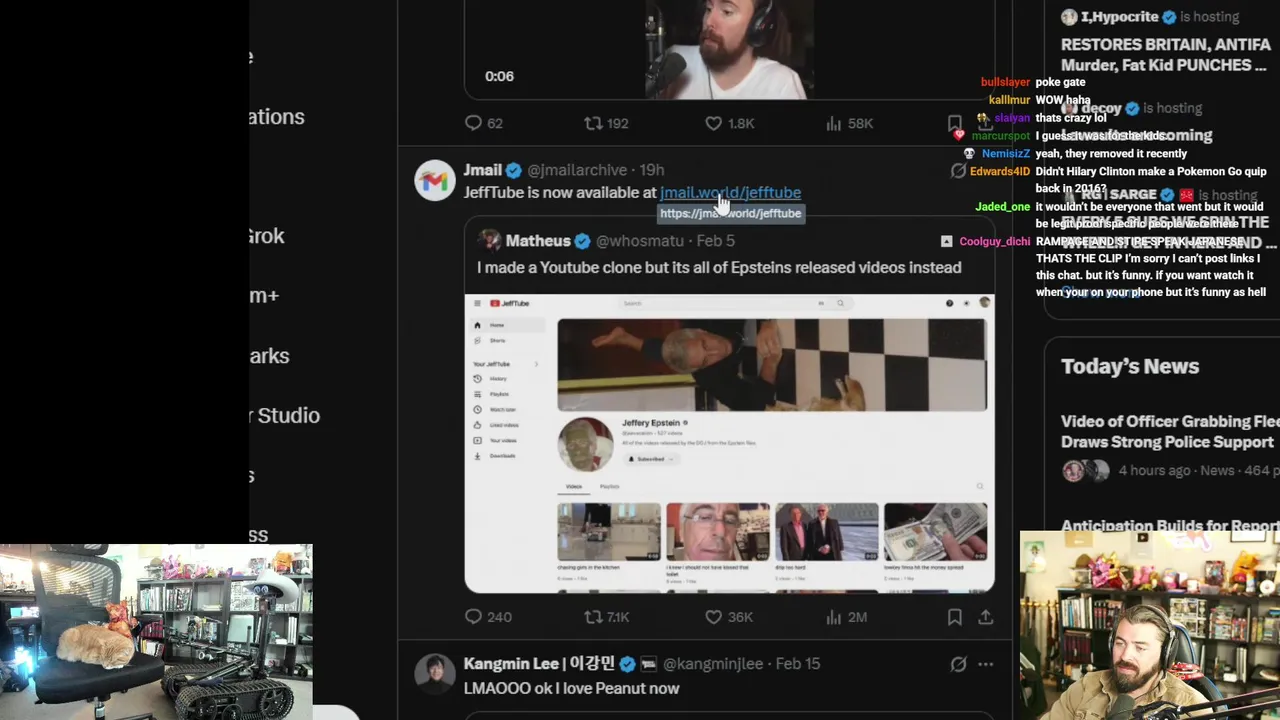Open the 'Coolguy_dichi' chat username

(994, 241)
